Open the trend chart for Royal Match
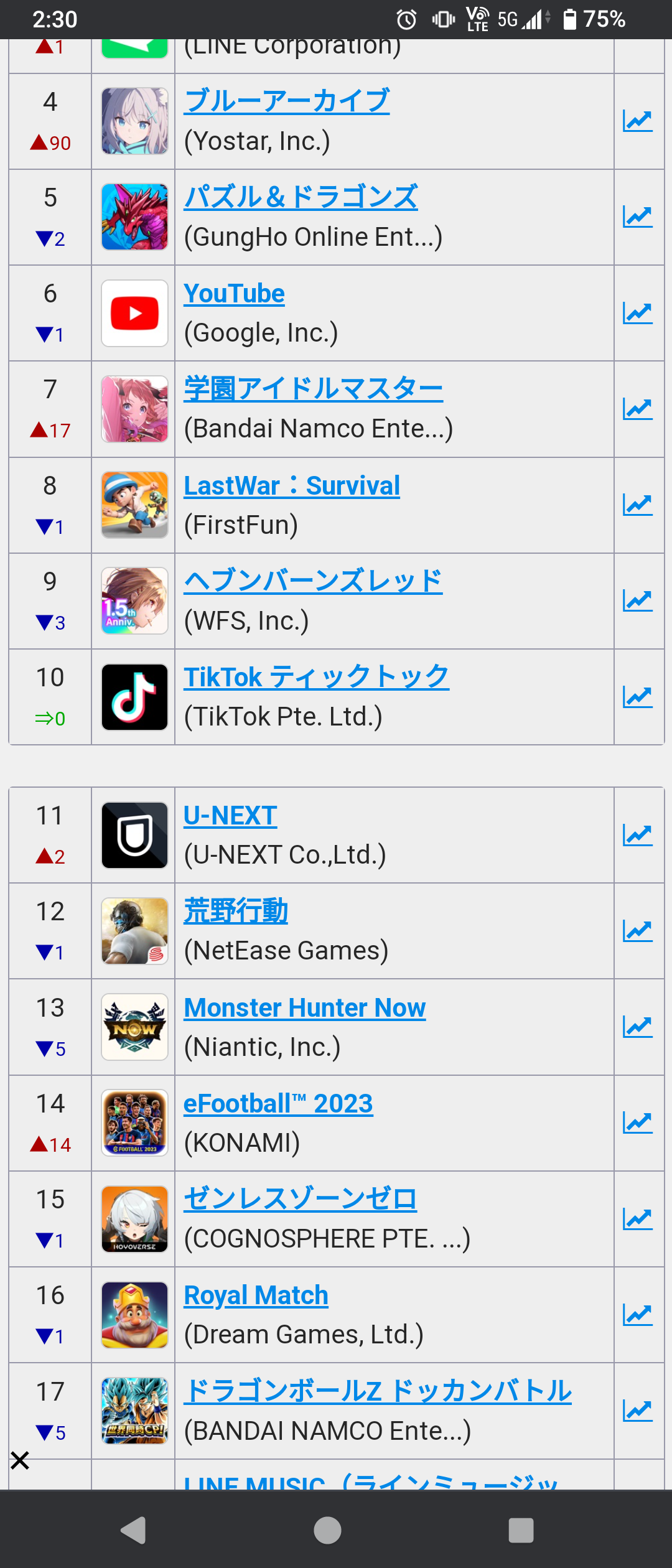The image size is (672, 1568). pos(638,1315)
